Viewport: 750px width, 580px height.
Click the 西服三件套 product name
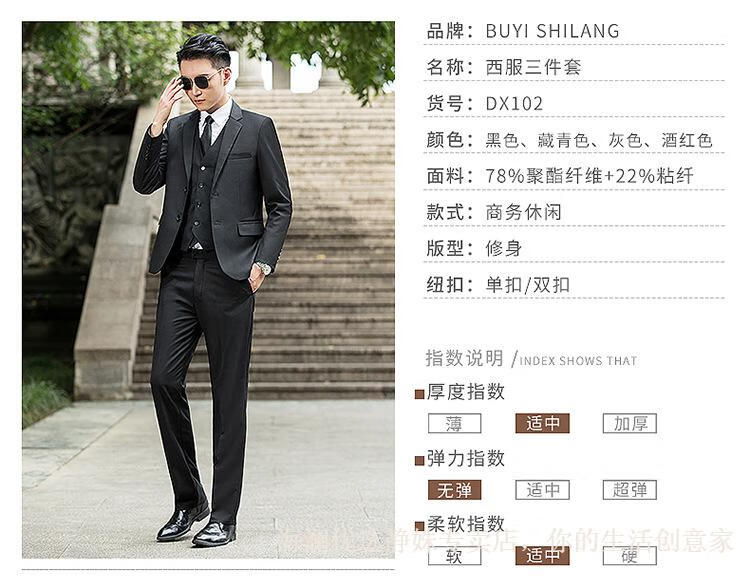pyautogui.click(x=533, y=67)
